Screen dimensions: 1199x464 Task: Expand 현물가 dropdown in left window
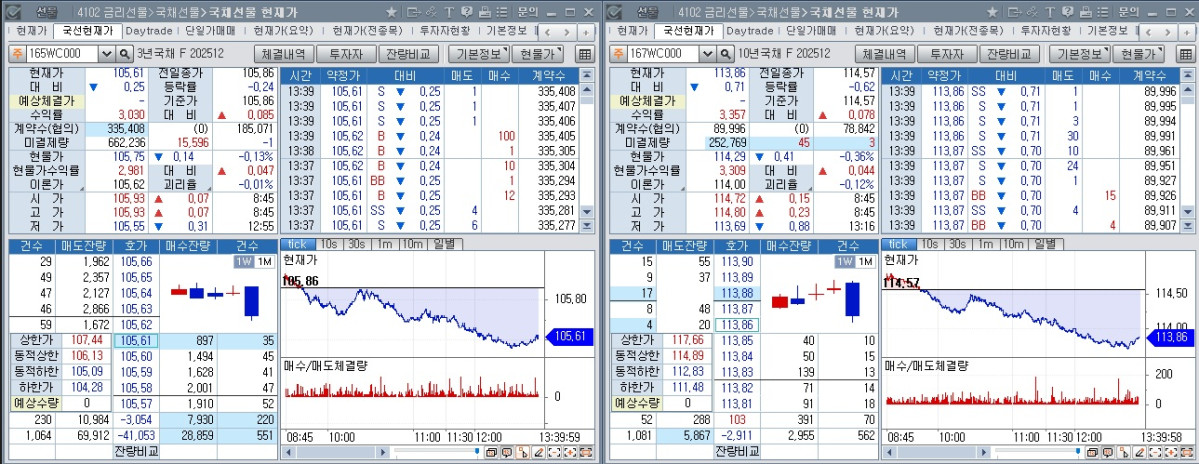pyautogui.click(x=538, y=54)
